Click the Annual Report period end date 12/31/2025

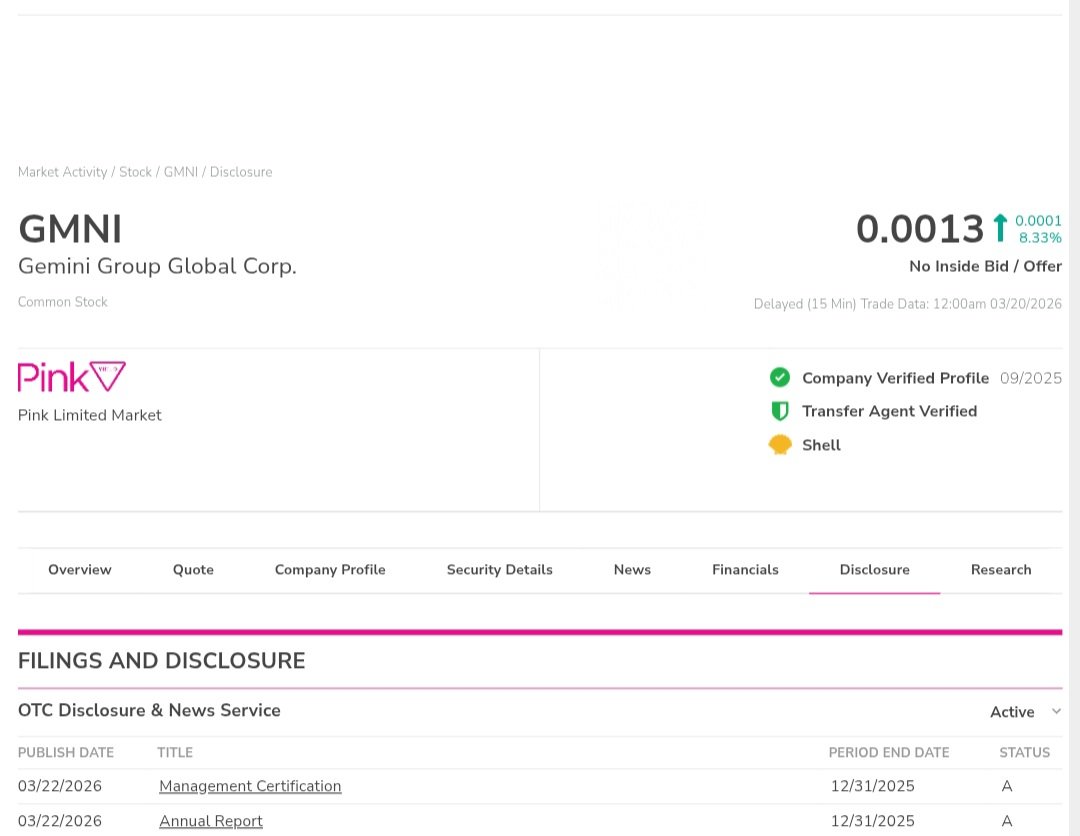(873, 821)
